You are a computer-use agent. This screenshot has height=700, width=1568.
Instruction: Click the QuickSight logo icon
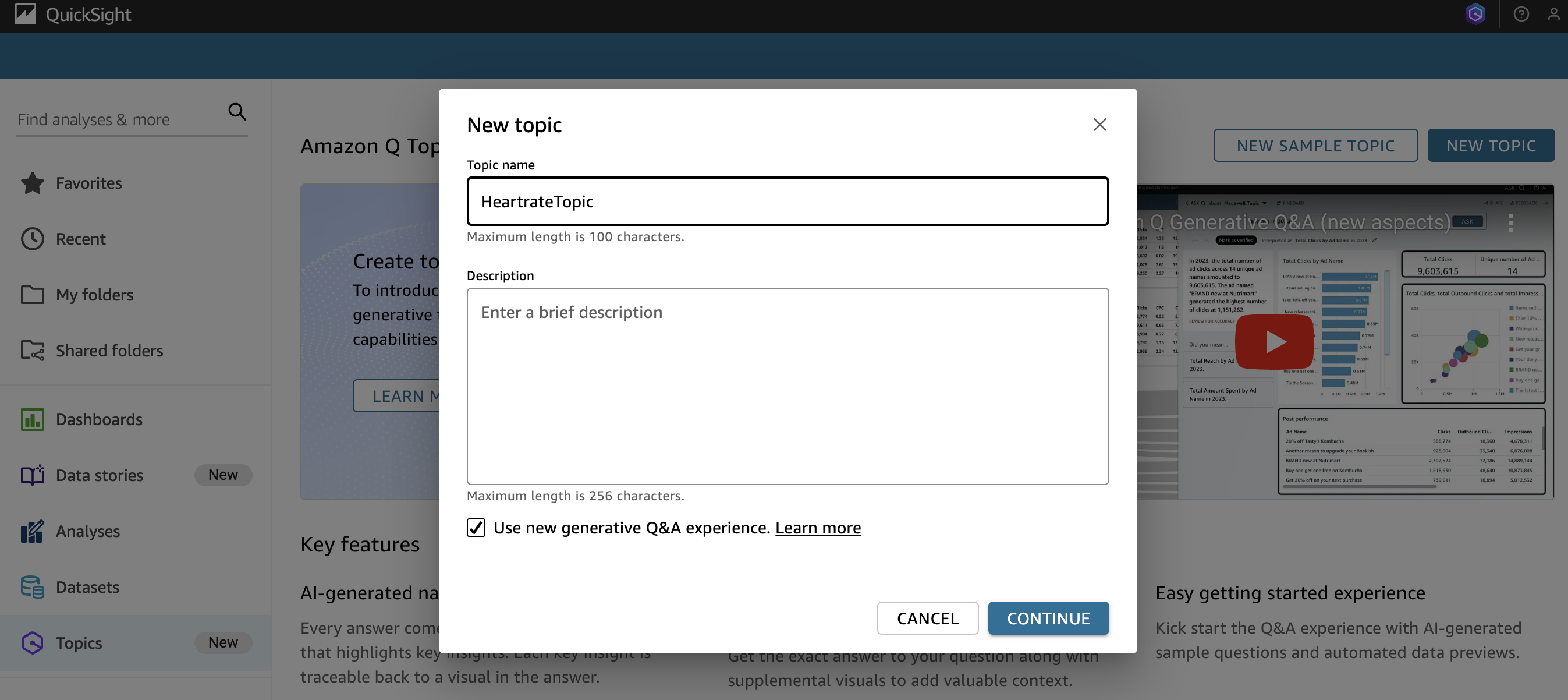tap(26, 14)
